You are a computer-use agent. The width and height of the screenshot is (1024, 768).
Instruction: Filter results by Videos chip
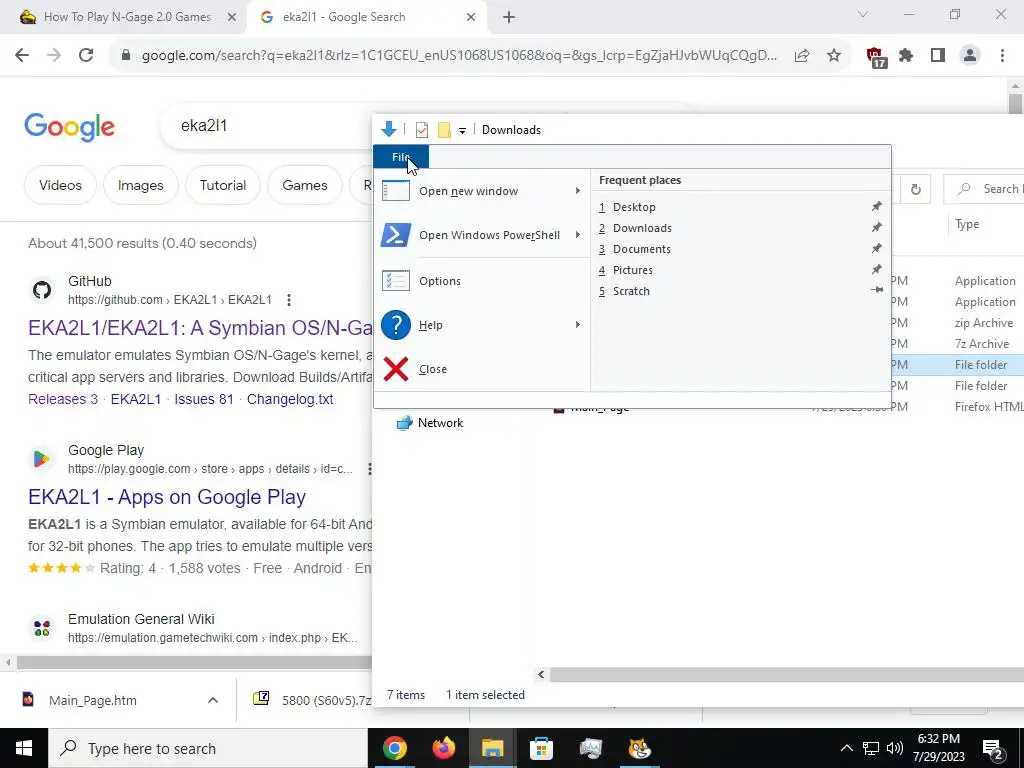(x=60, y=185)
